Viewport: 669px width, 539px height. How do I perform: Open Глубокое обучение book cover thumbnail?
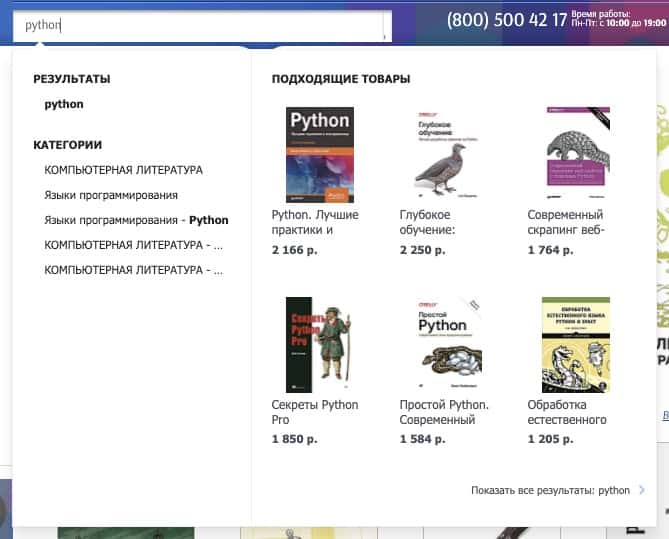(447, 154)
